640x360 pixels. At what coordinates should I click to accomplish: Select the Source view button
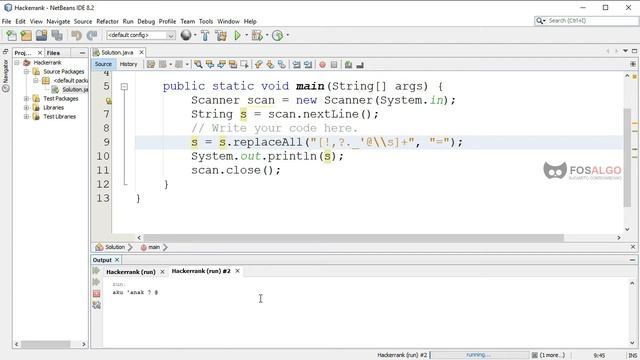point(103,64)
